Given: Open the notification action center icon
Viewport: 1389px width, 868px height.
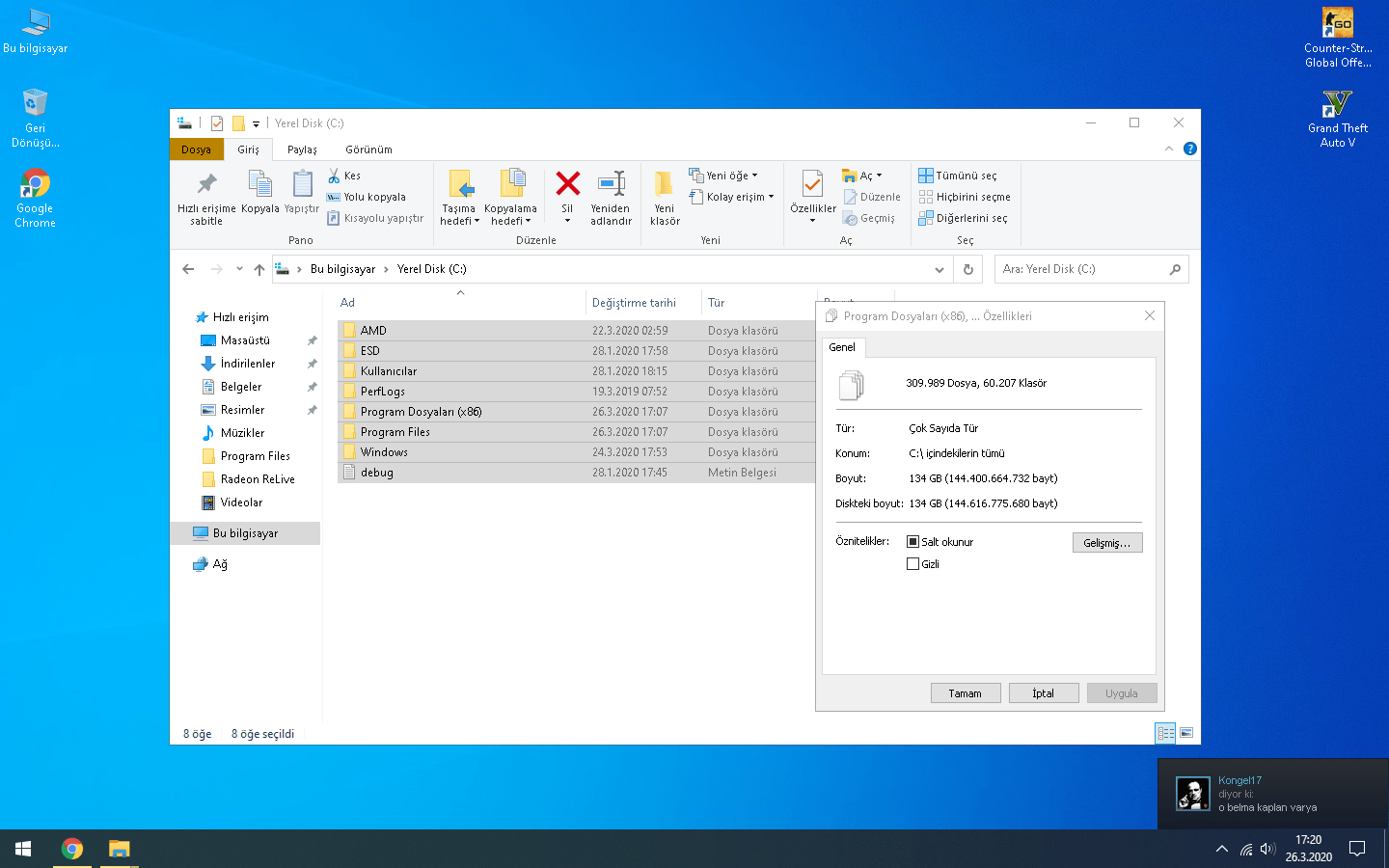Looking at the screenshot, I should coord(1357,849).
